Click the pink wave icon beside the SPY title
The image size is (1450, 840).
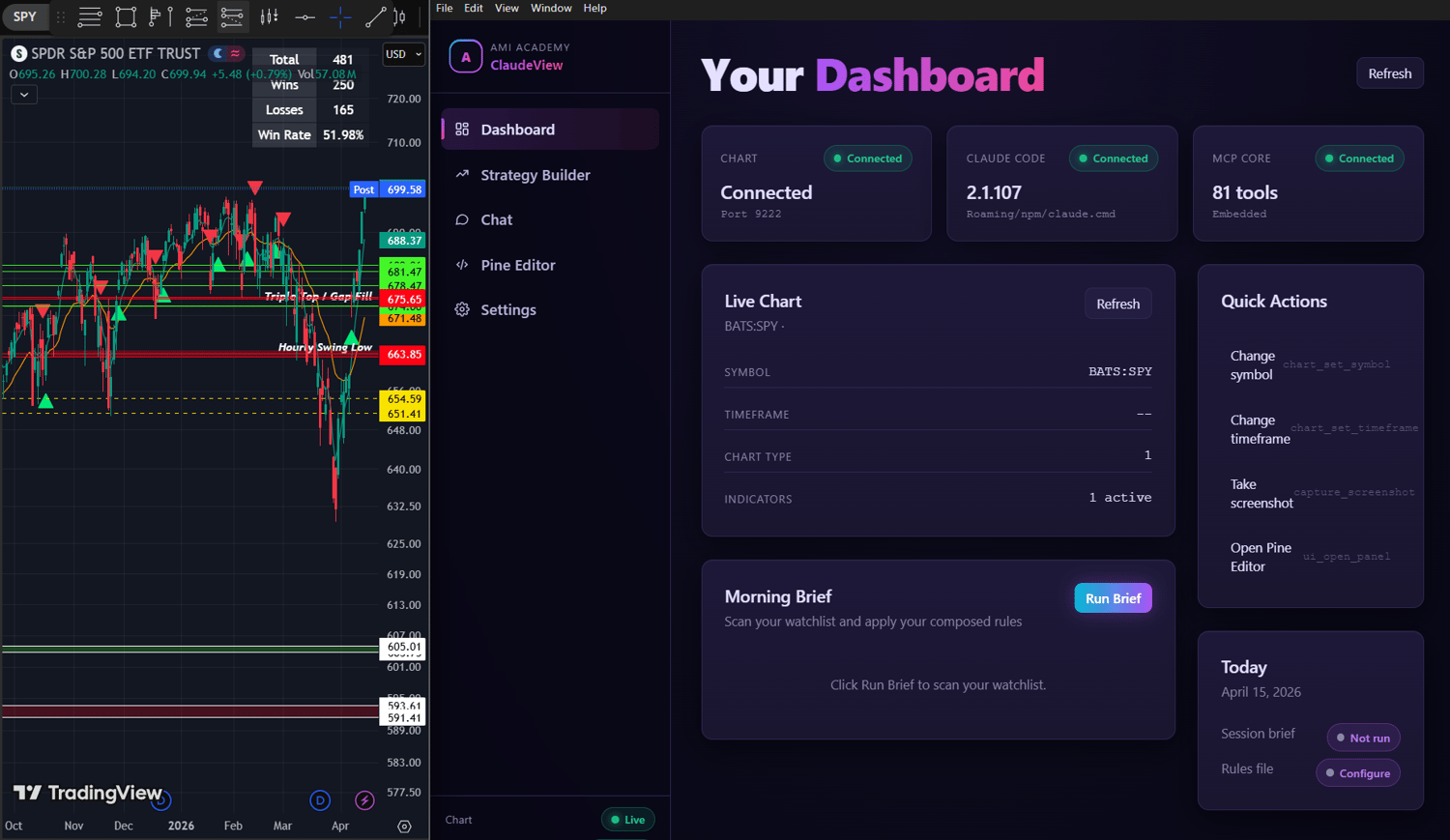(x=235, y=53)
